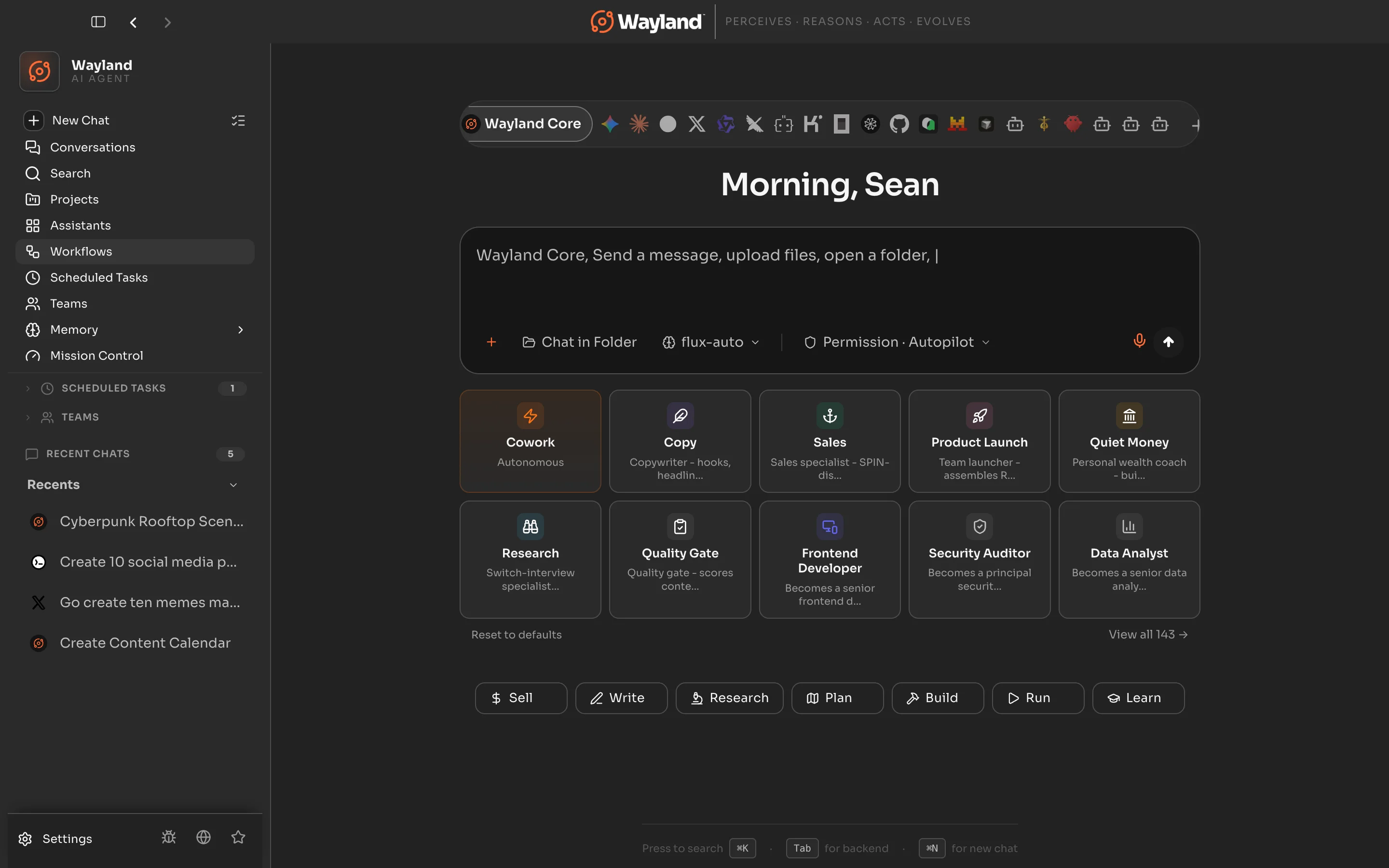The height and width of the screenshot is (868, 1389).
Task: Click the Sell category button
Action: (520, 698)
